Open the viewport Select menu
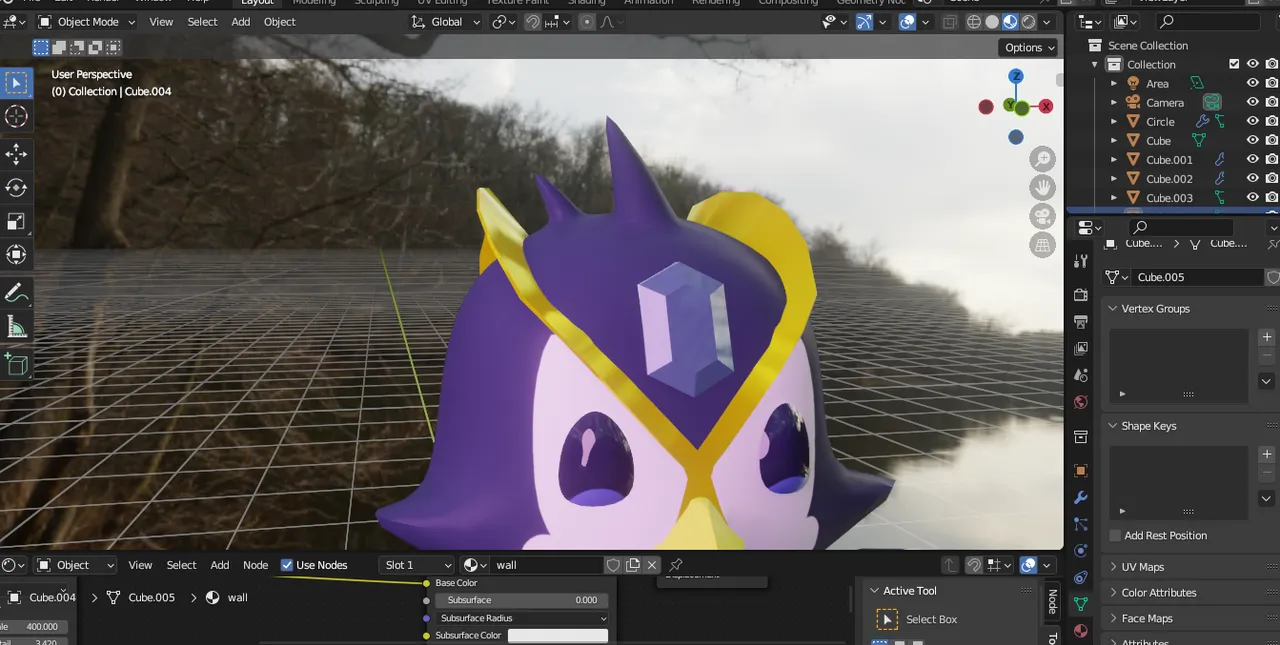The height and width of the screenshot is (645, 1280). pos(202,22)
